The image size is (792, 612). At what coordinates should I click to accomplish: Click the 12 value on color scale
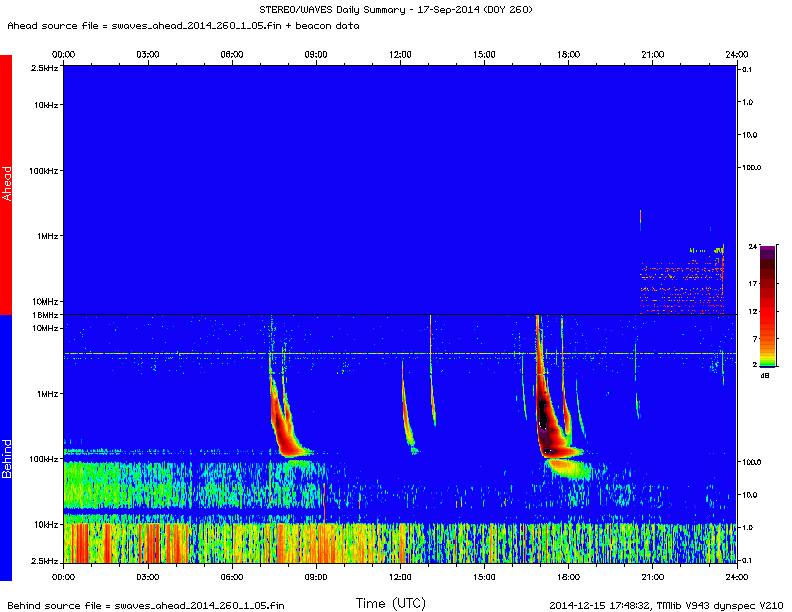click(x=753, y=311)
